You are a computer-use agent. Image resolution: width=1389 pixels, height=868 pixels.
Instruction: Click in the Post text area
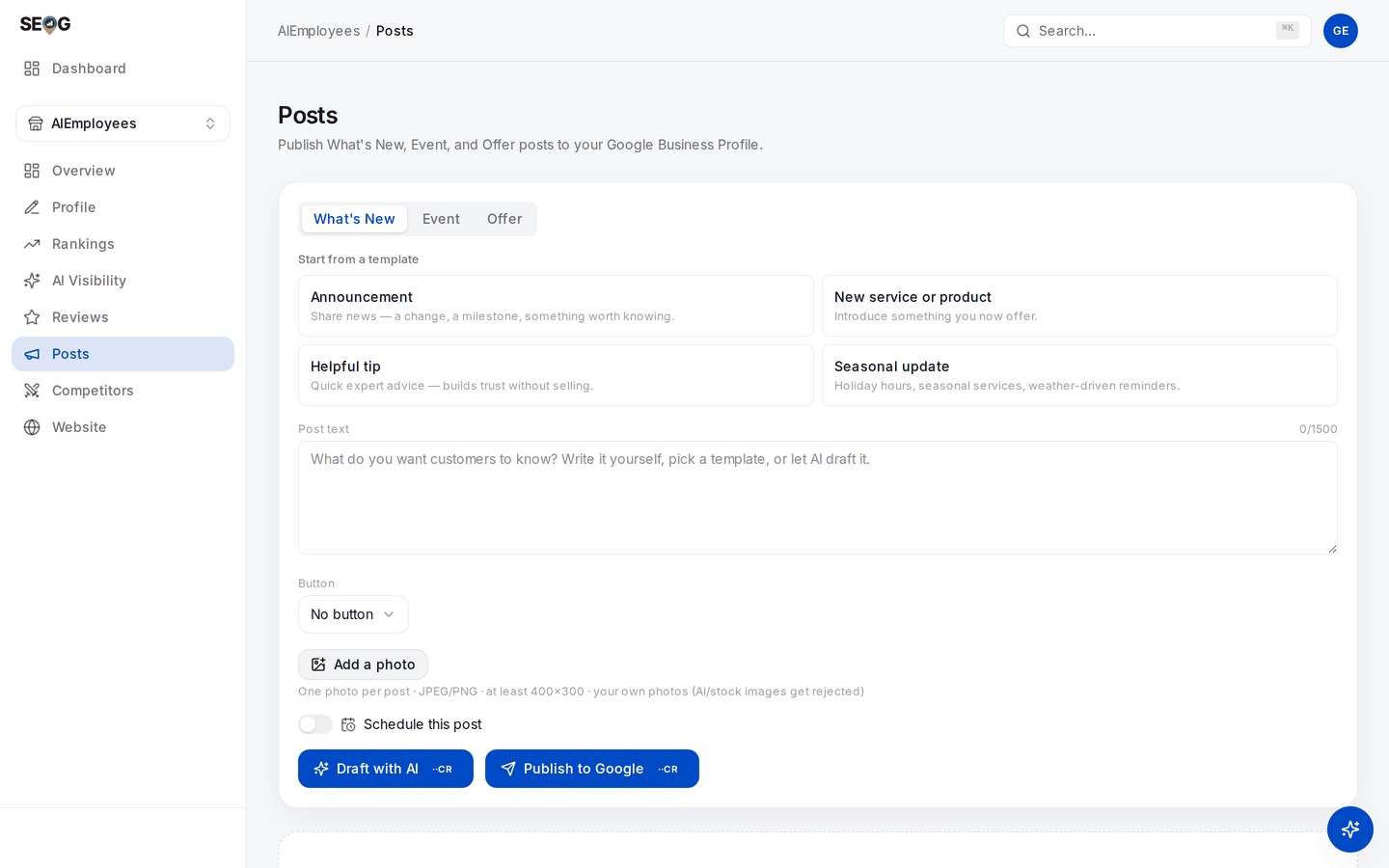(x=818, y=498)
